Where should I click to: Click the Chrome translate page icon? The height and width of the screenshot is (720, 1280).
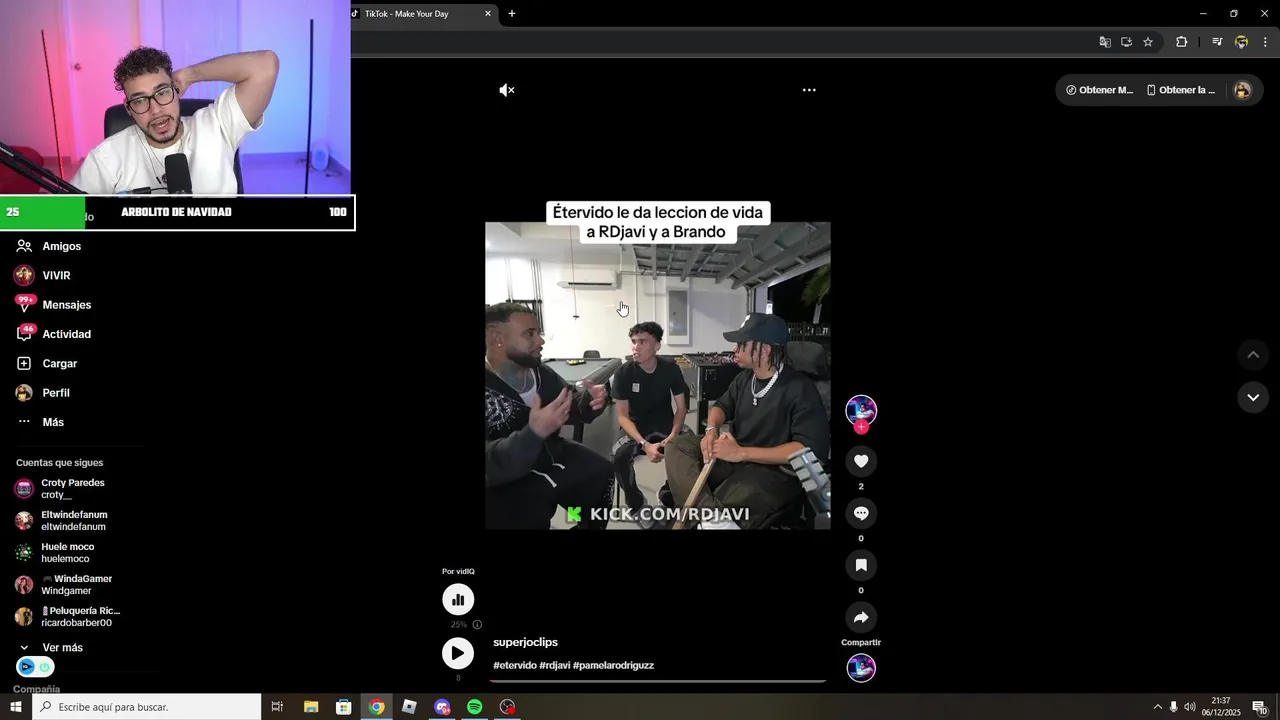tap(1105, 42)
